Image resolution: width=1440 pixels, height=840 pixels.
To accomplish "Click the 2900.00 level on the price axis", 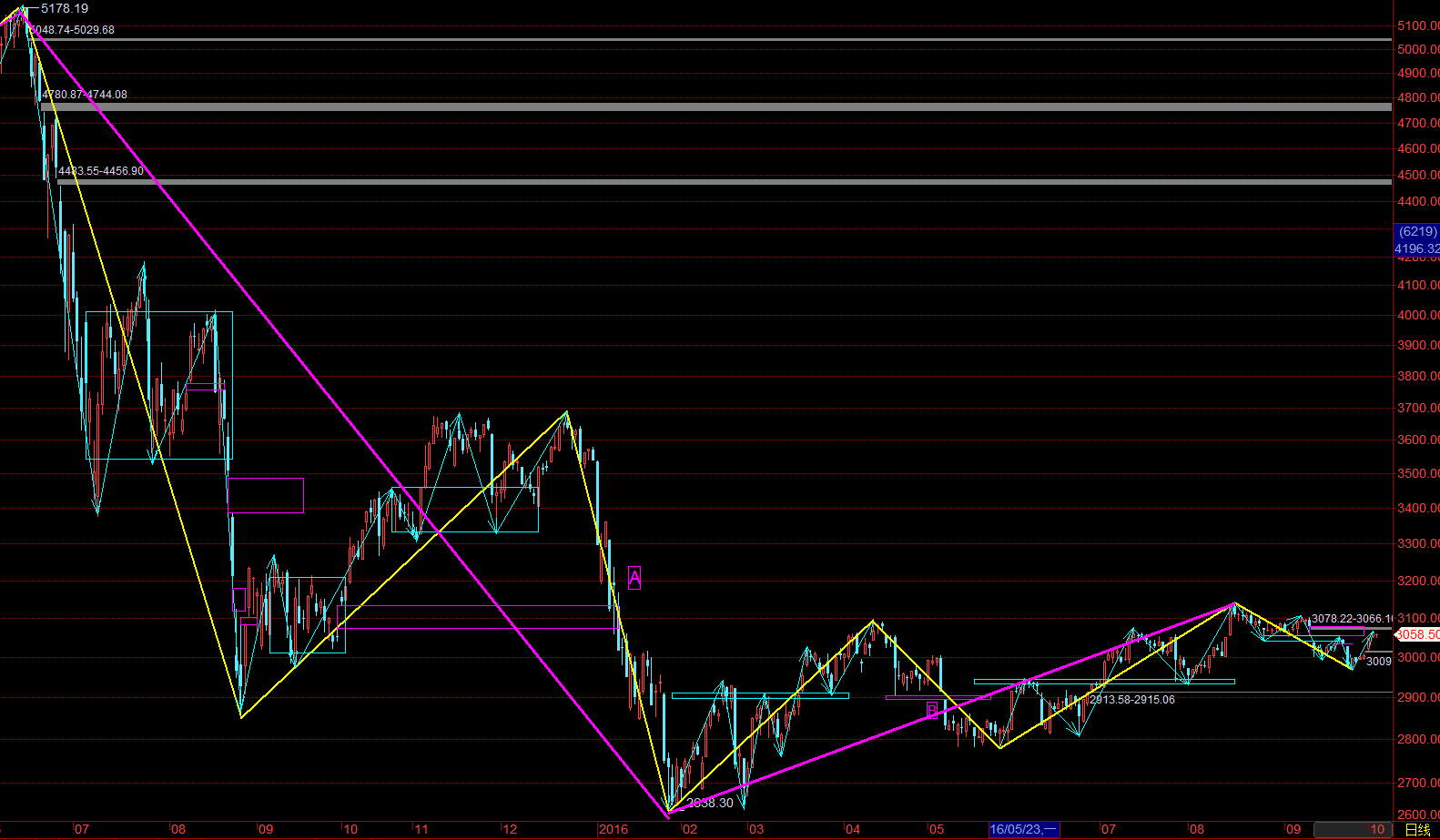I will (1418, 697).
